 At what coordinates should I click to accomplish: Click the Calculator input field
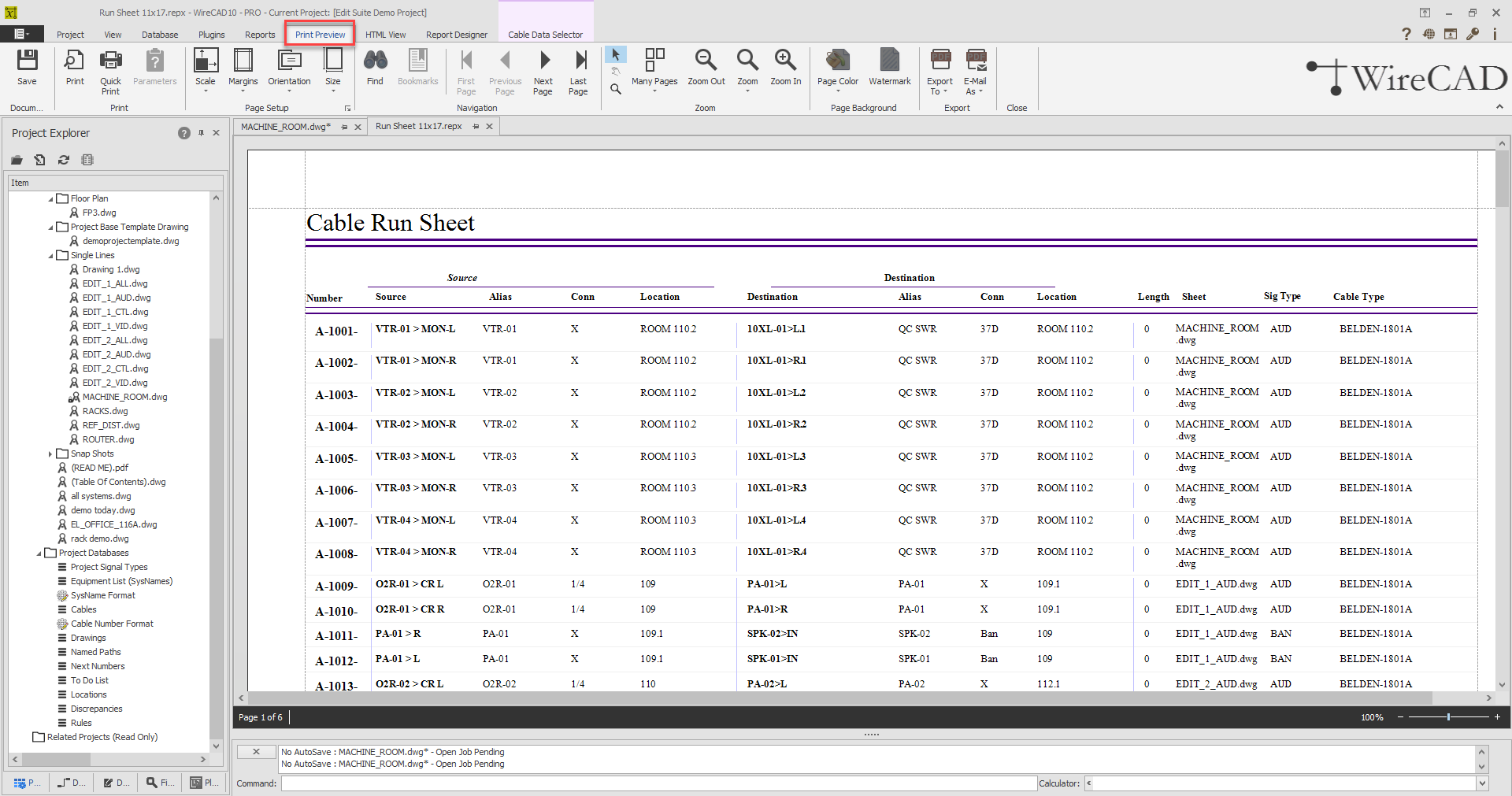pos(1284,783)
